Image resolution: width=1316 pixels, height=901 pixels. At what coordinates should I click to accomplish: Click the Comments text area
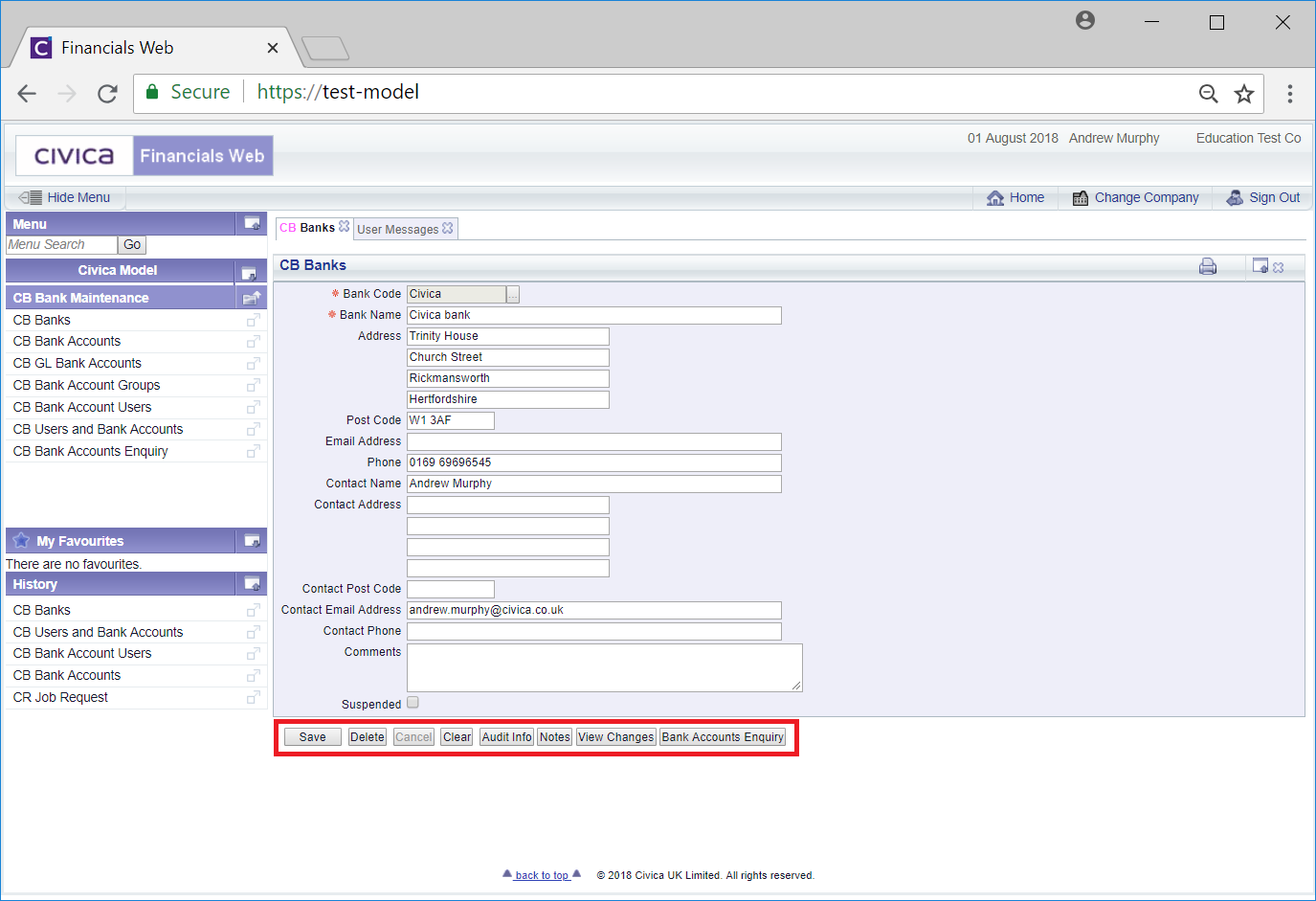click(605, 668)
